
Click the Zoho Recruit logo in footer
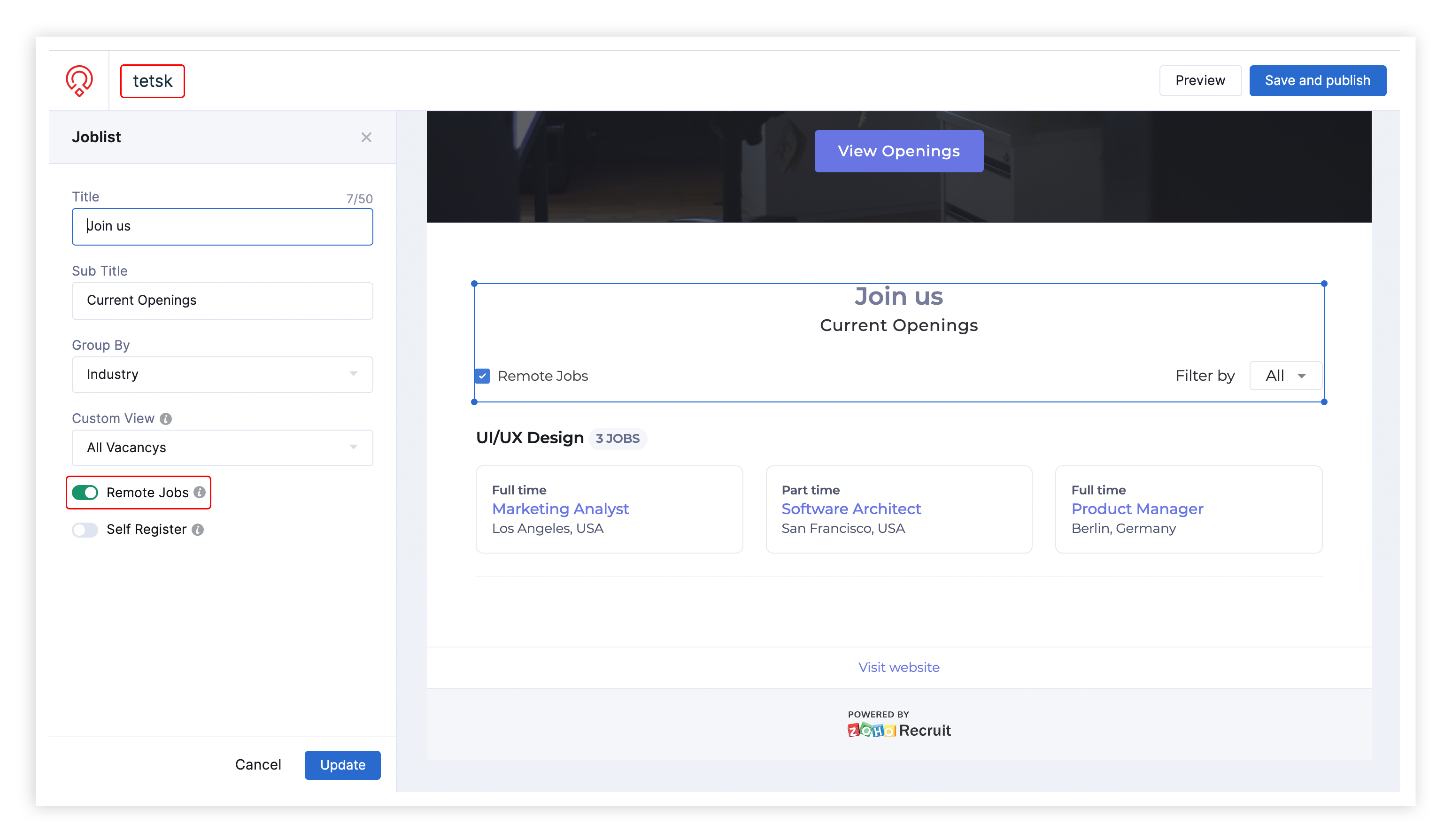898,730
